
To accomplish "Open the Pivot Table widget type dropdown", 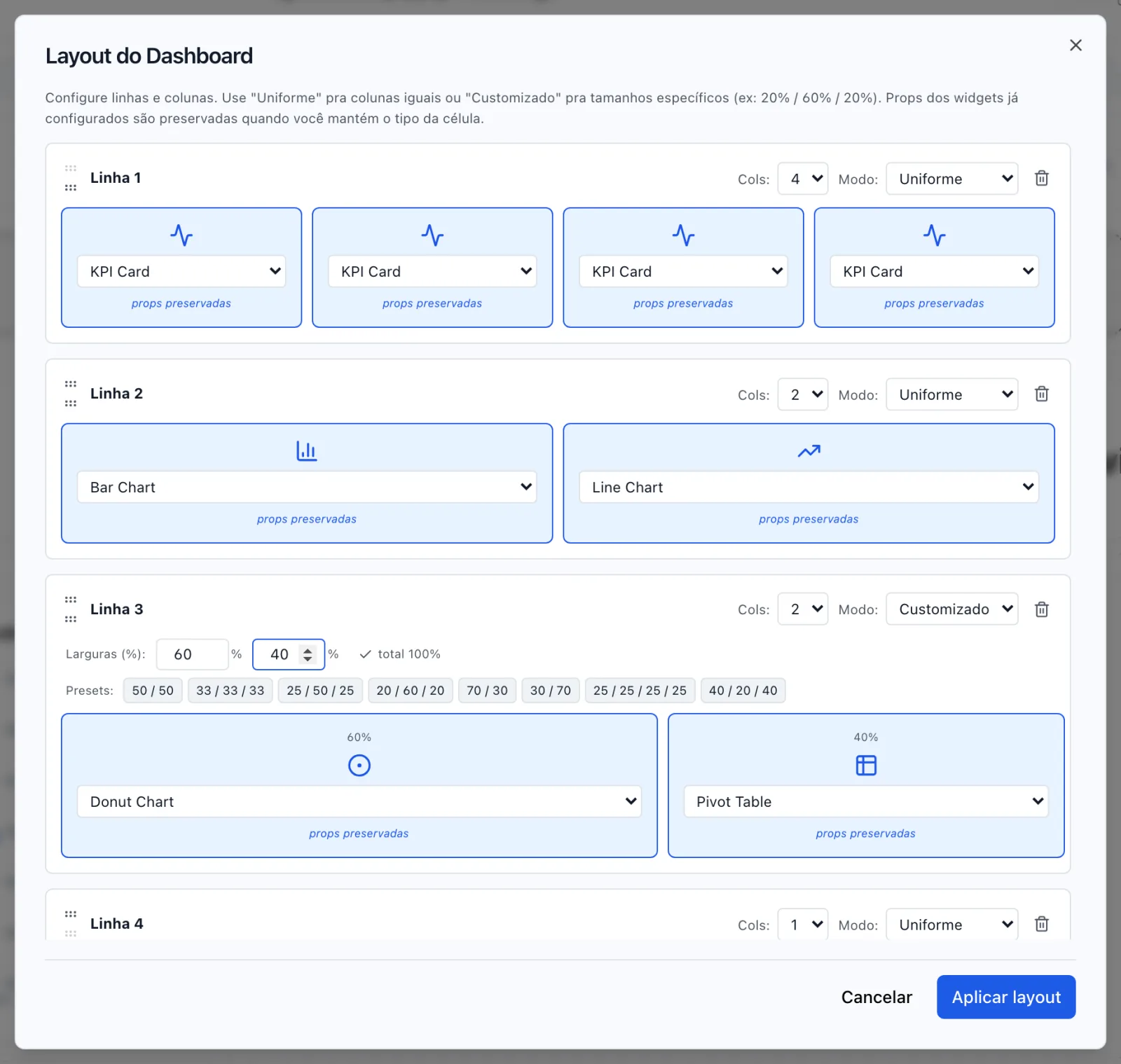I will point(866,801).
